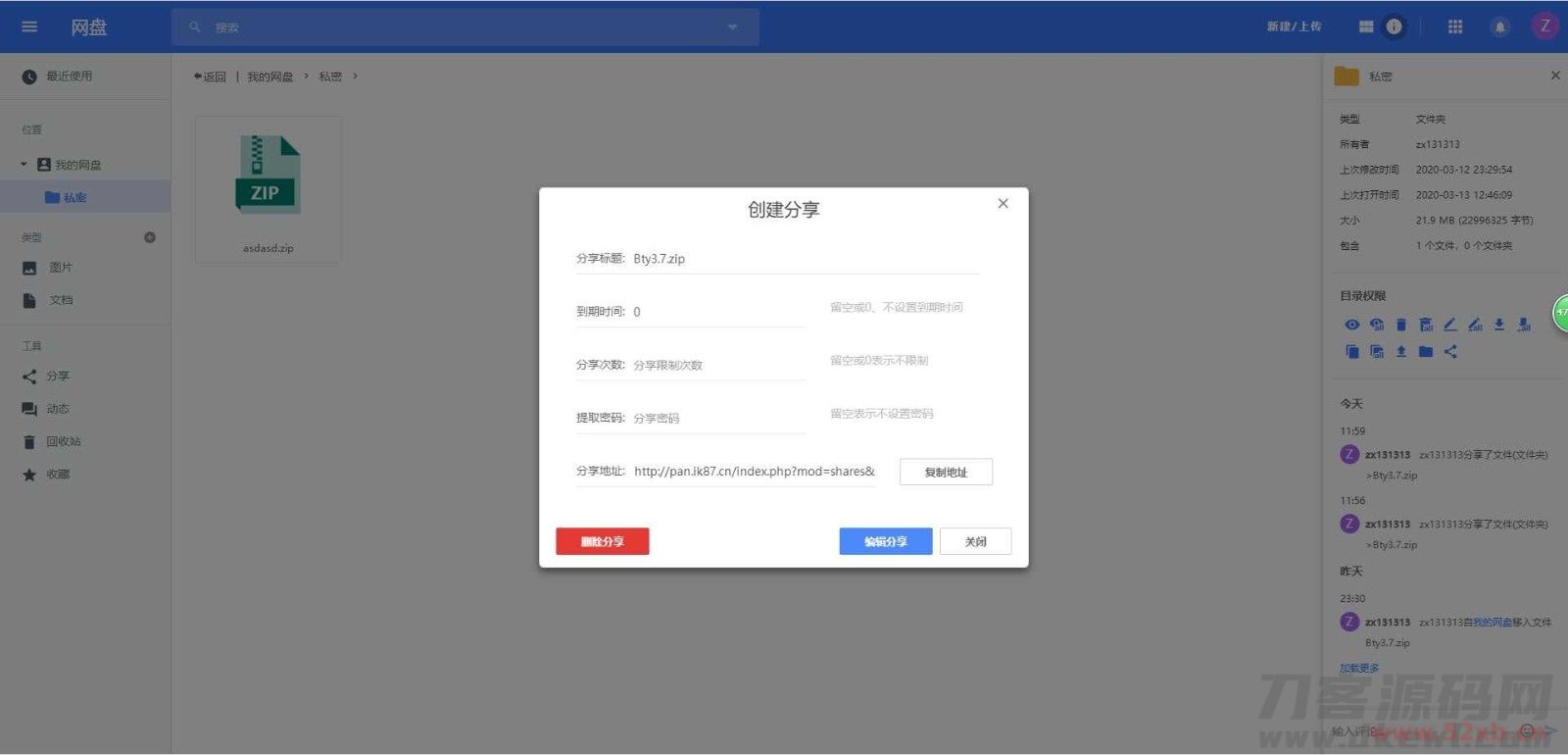Click the Z user avatar in the header
1568x755 pixels.
click(x=1545, y=26)
